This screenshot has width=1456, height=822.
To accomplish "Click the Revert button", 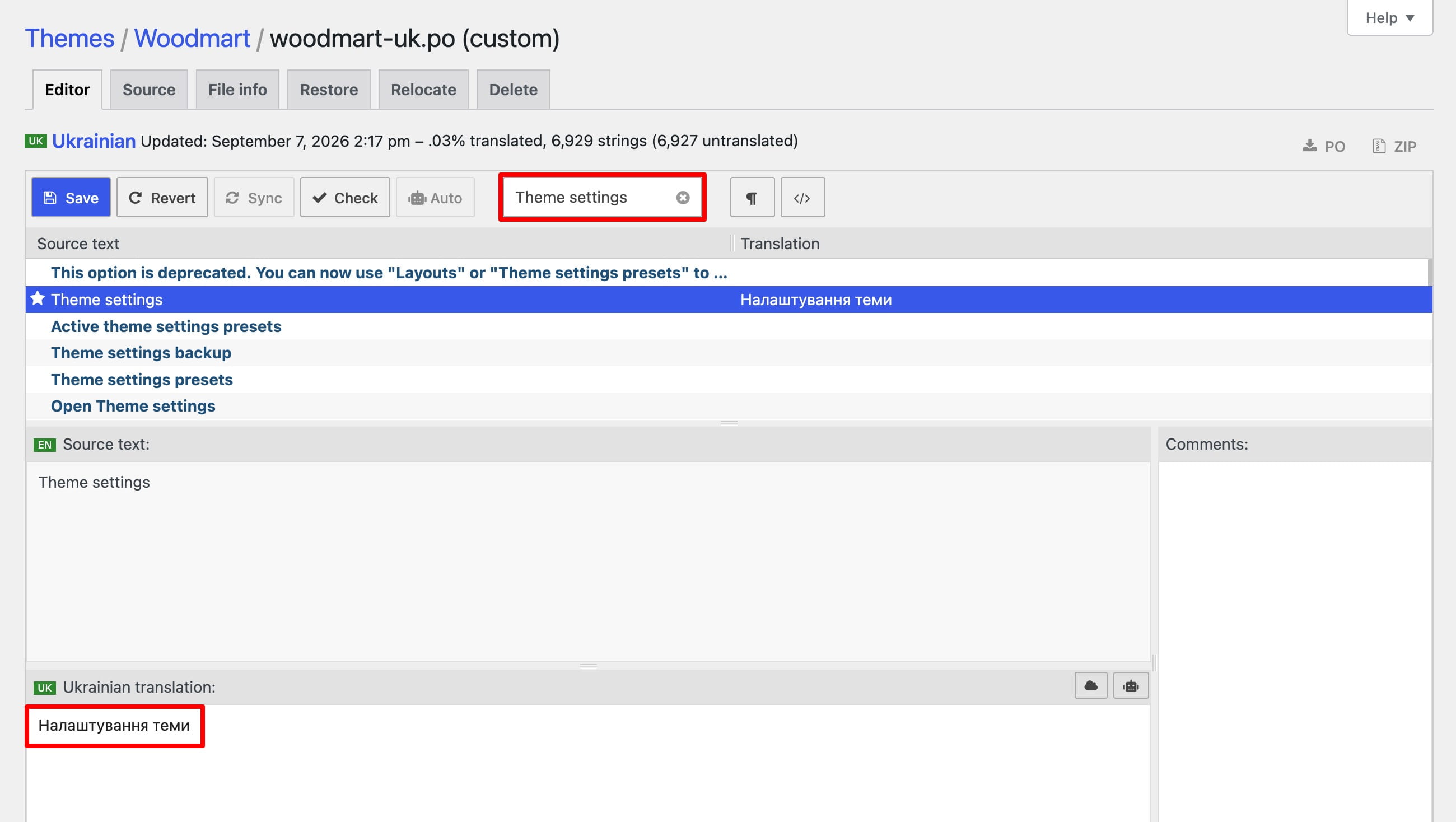I will pos(162,197).
